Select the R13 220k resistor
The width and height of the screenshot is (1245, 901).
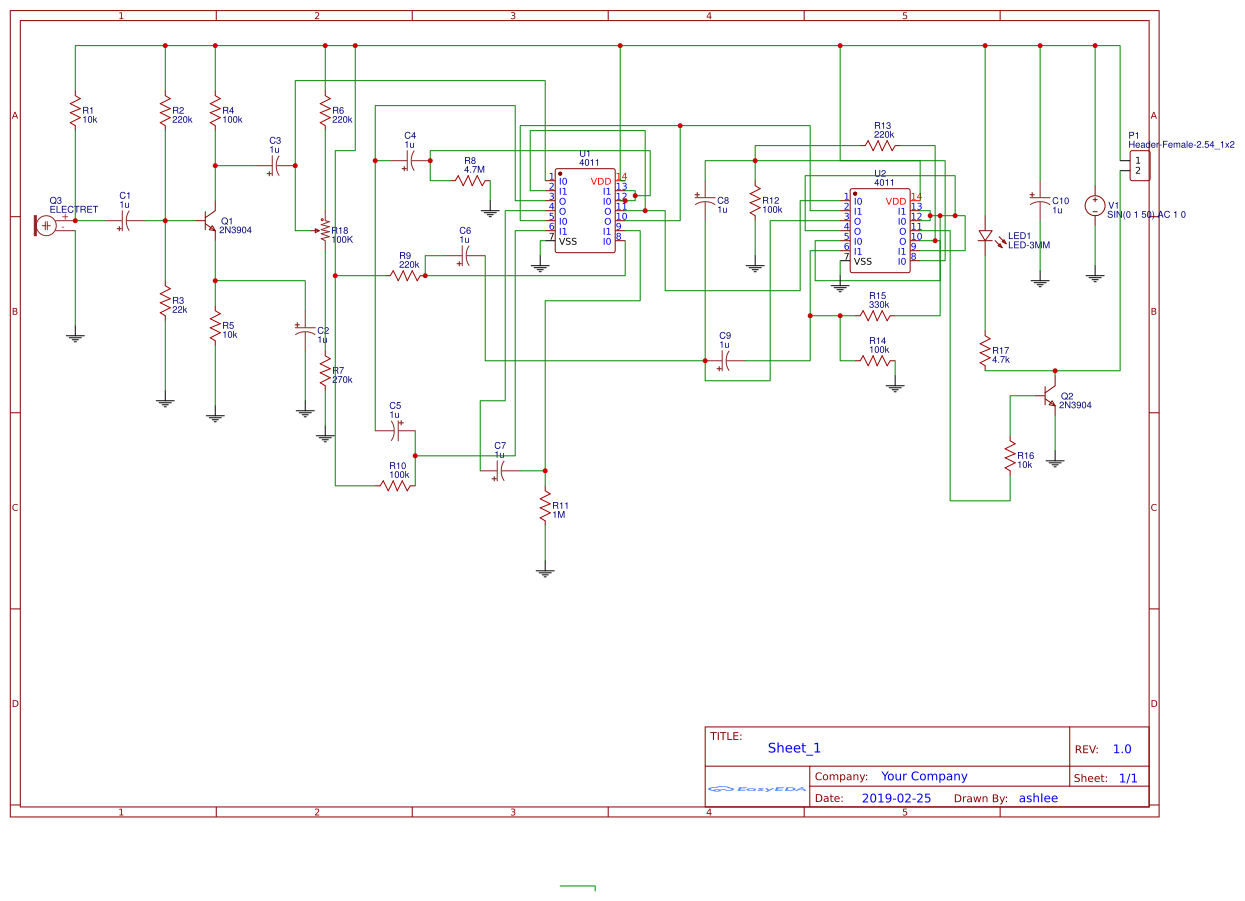882,145
